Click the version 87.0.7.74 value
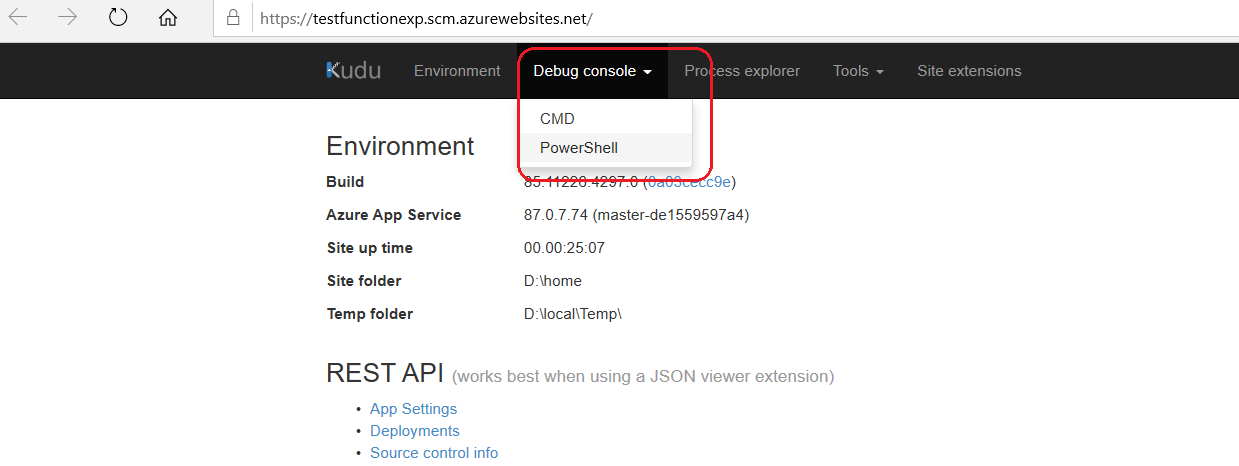This screenshot has height=466, width=1239. click(636, 215)
